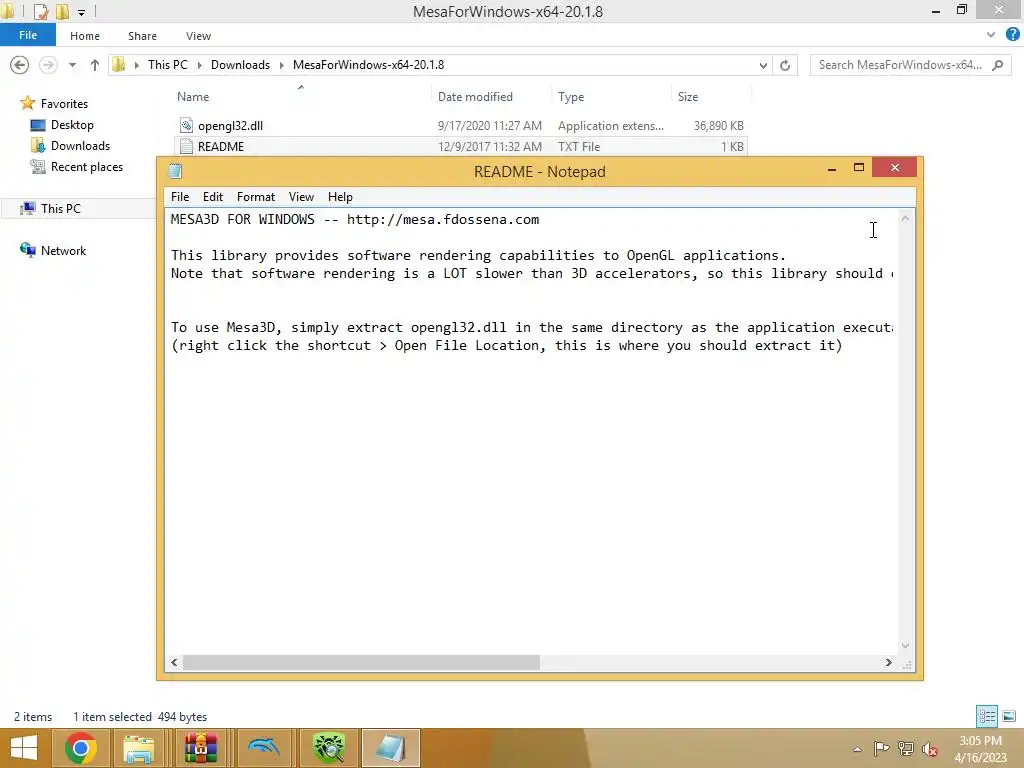The width and height of the screenshot is (1024, 768).
Task: Switch to details view layout icon
Action: [987, 716]
